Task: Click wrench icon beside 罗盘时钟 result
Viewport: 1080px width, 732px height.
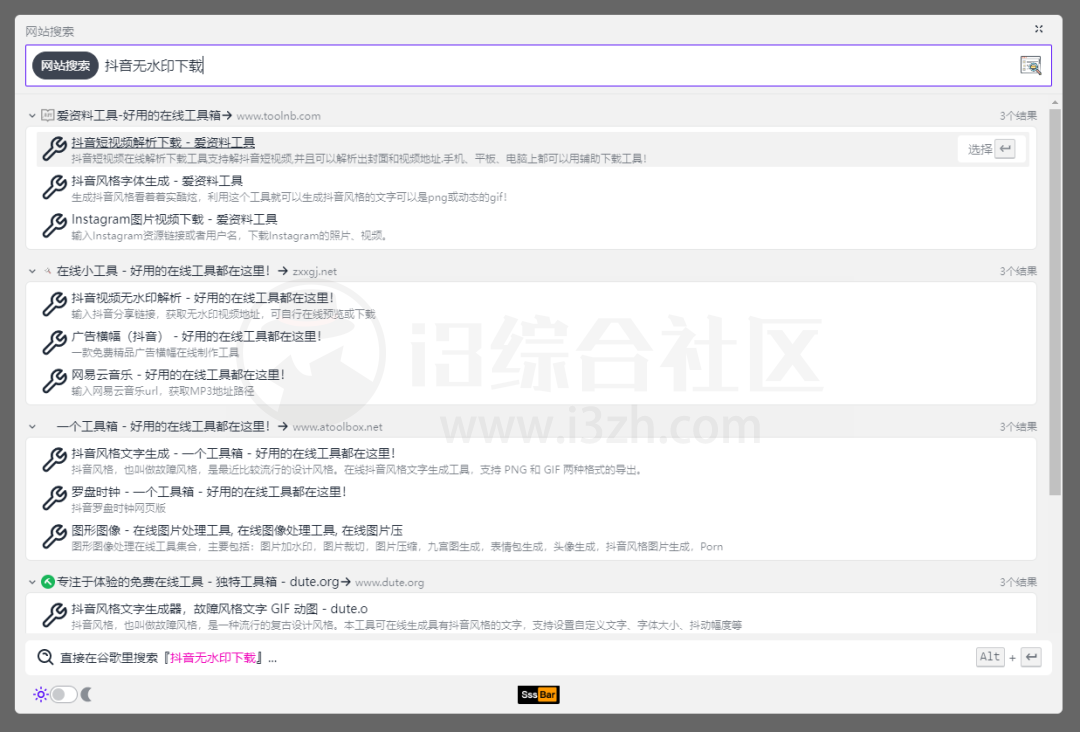Action: click(54, 499)
